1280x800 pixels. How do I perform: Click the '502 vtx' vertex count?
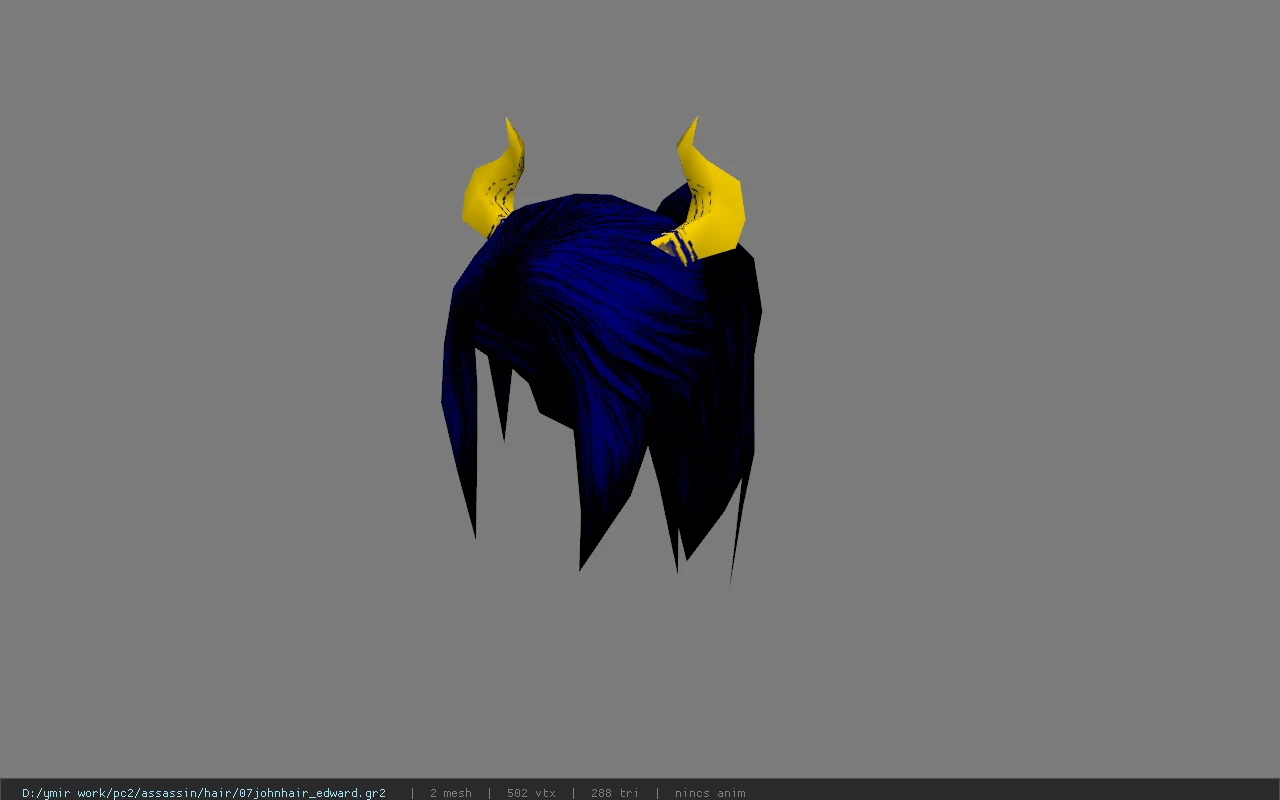[x=531, y=793]
